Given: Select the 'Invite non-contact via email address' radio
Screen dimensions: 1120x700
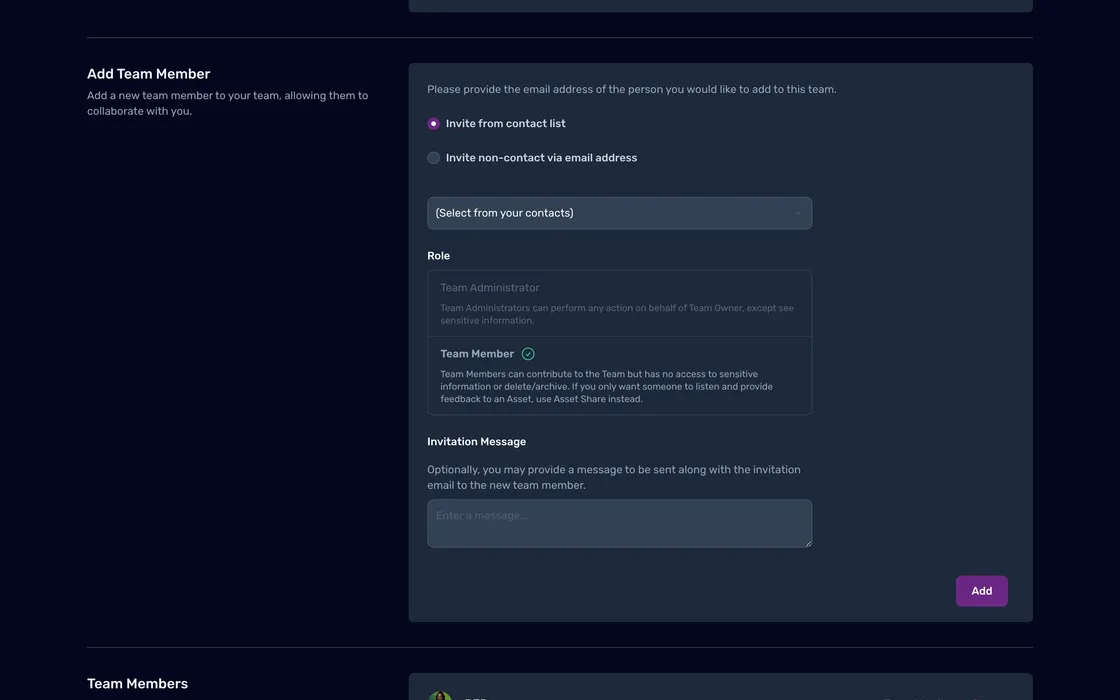Looking at the screenshot, I should [x=433, y=158].
